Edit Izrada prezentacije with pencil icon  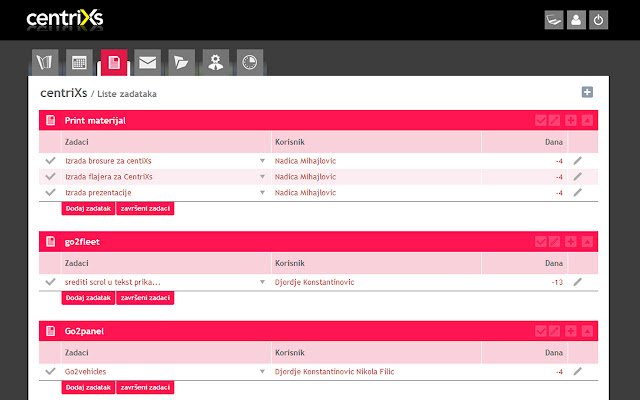click(x=577, y=193)
